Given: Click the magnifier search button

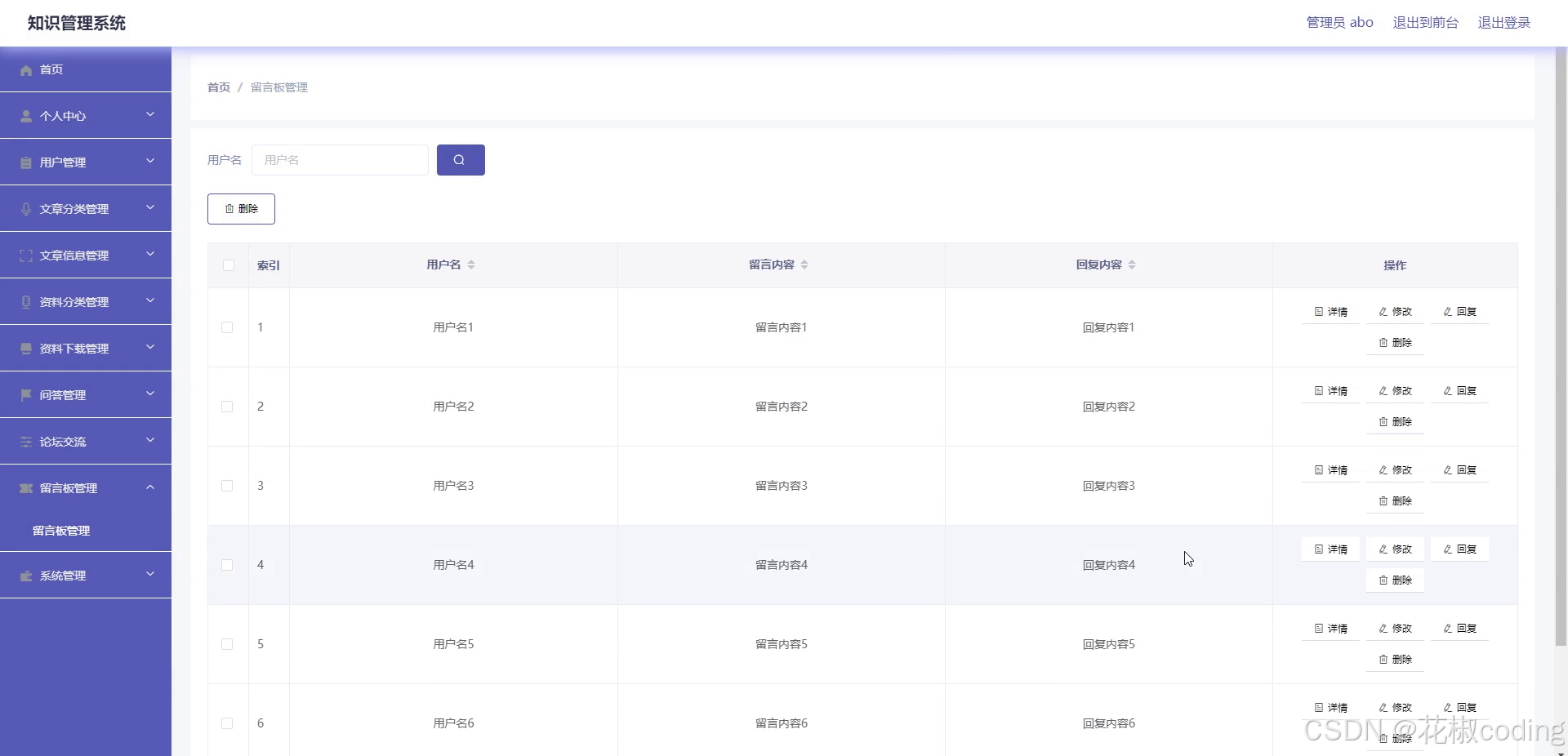Looking at the screenshot, I should click(461, 160).
